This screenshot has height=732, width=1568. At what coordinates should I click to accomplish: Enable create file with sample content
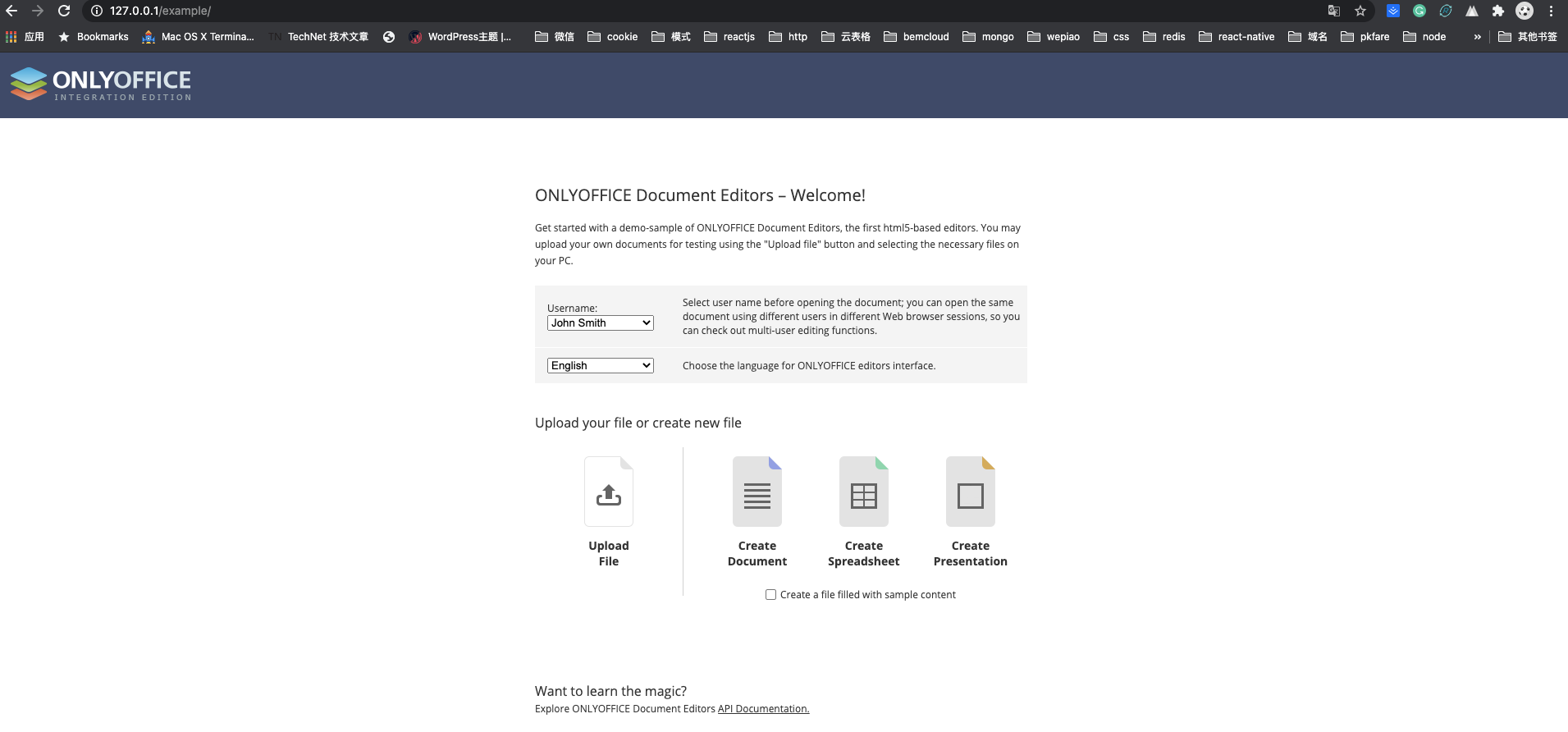tap(770, 595)
